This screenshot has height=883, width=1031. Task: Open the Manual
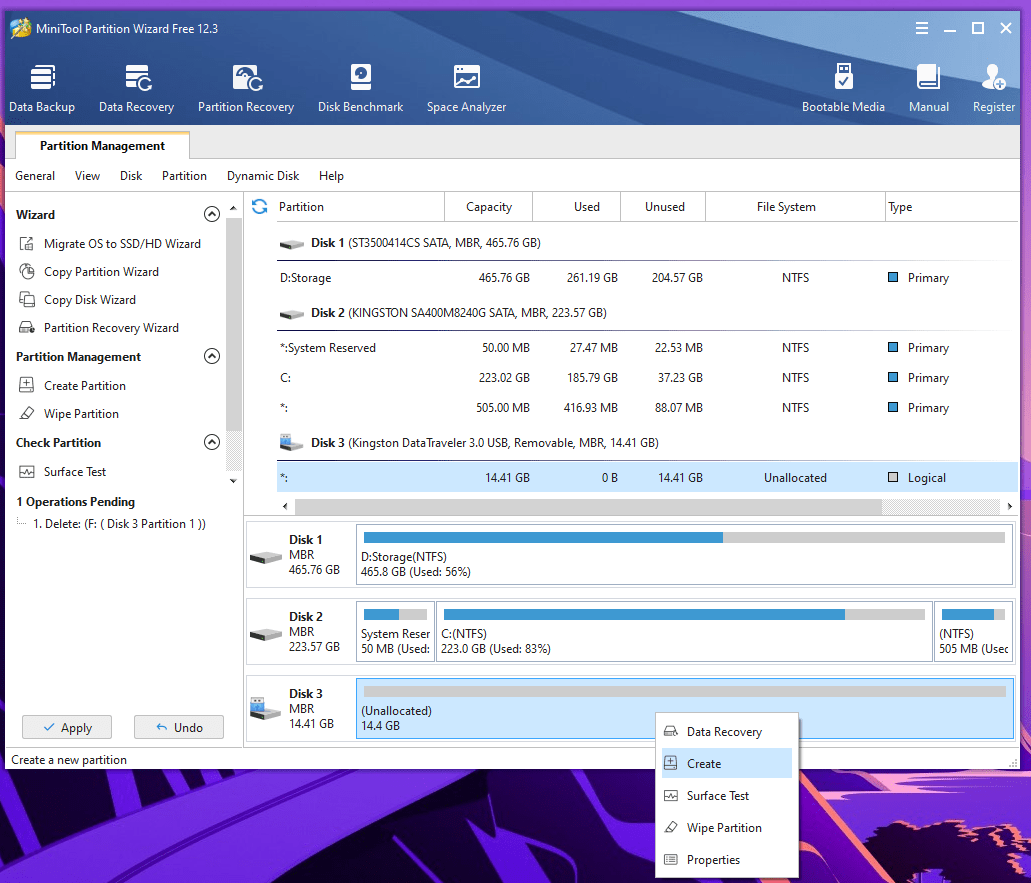(928, 88)
